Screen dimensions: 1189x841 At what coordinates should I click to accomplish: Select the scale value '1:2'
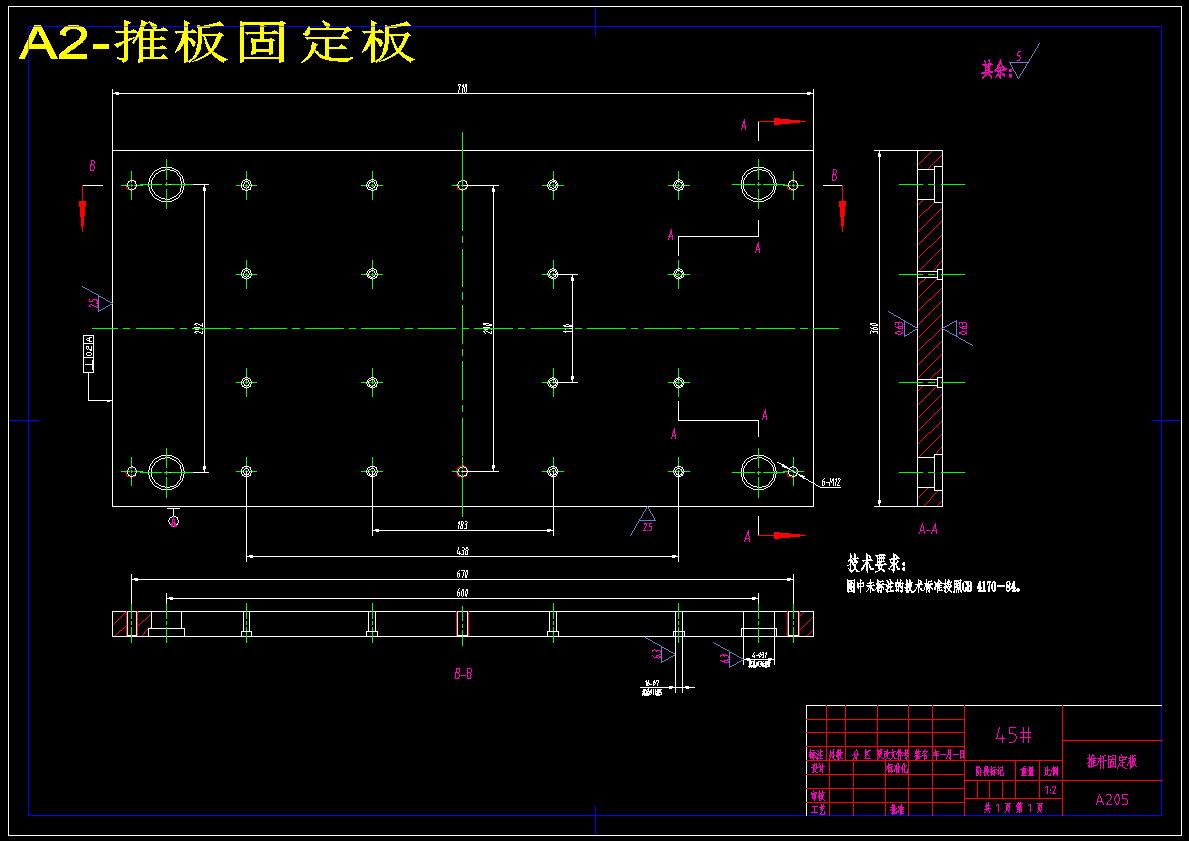tap(1051, 790)
